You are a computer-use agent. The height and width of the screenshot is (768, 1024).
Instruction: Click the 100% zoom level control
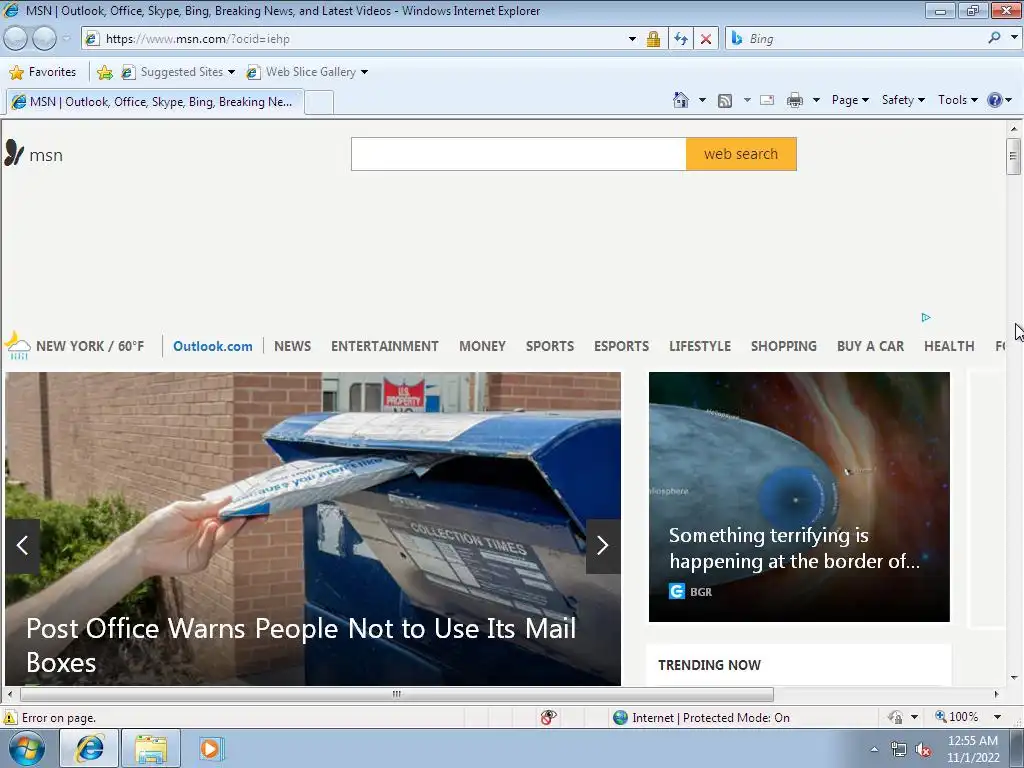[957, 717]
